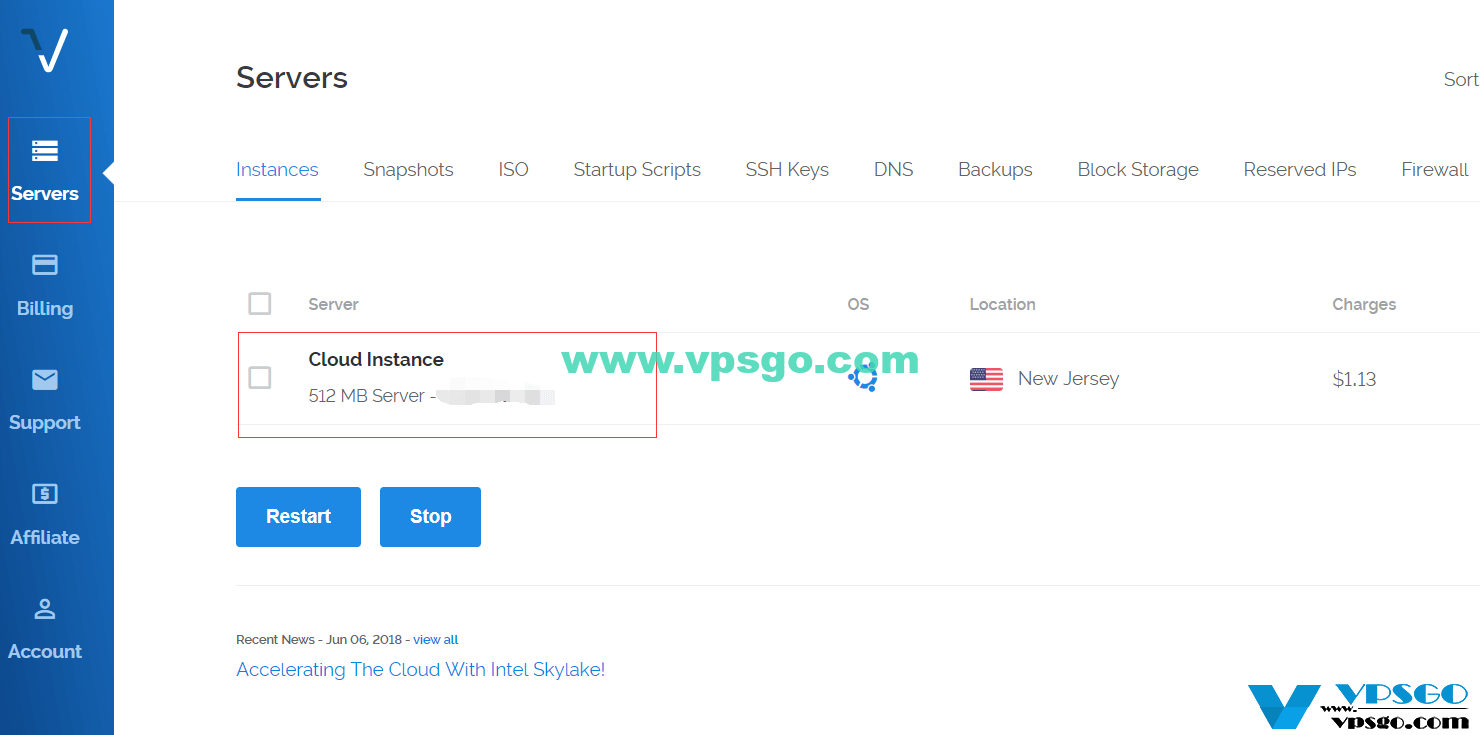Viewport: 1480px width, 735px height.
Task: Go to the SSH Keys tab
Action: 787,170
